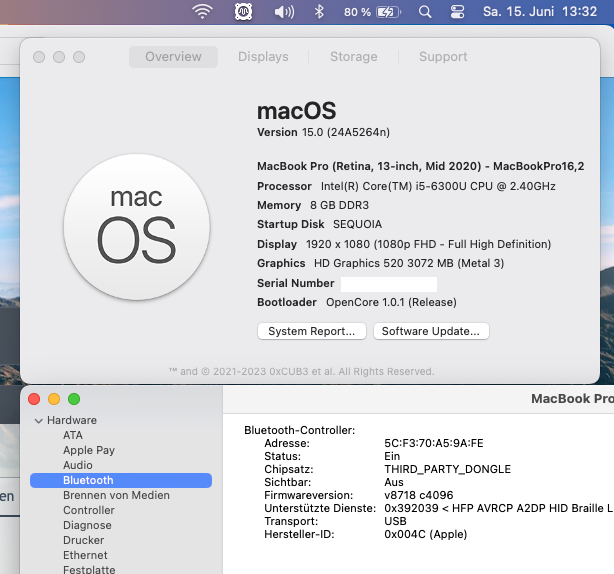
Task: Click Bluetooth address 5C:F3:70:A5:9A:FE
Action: (434, 443)
